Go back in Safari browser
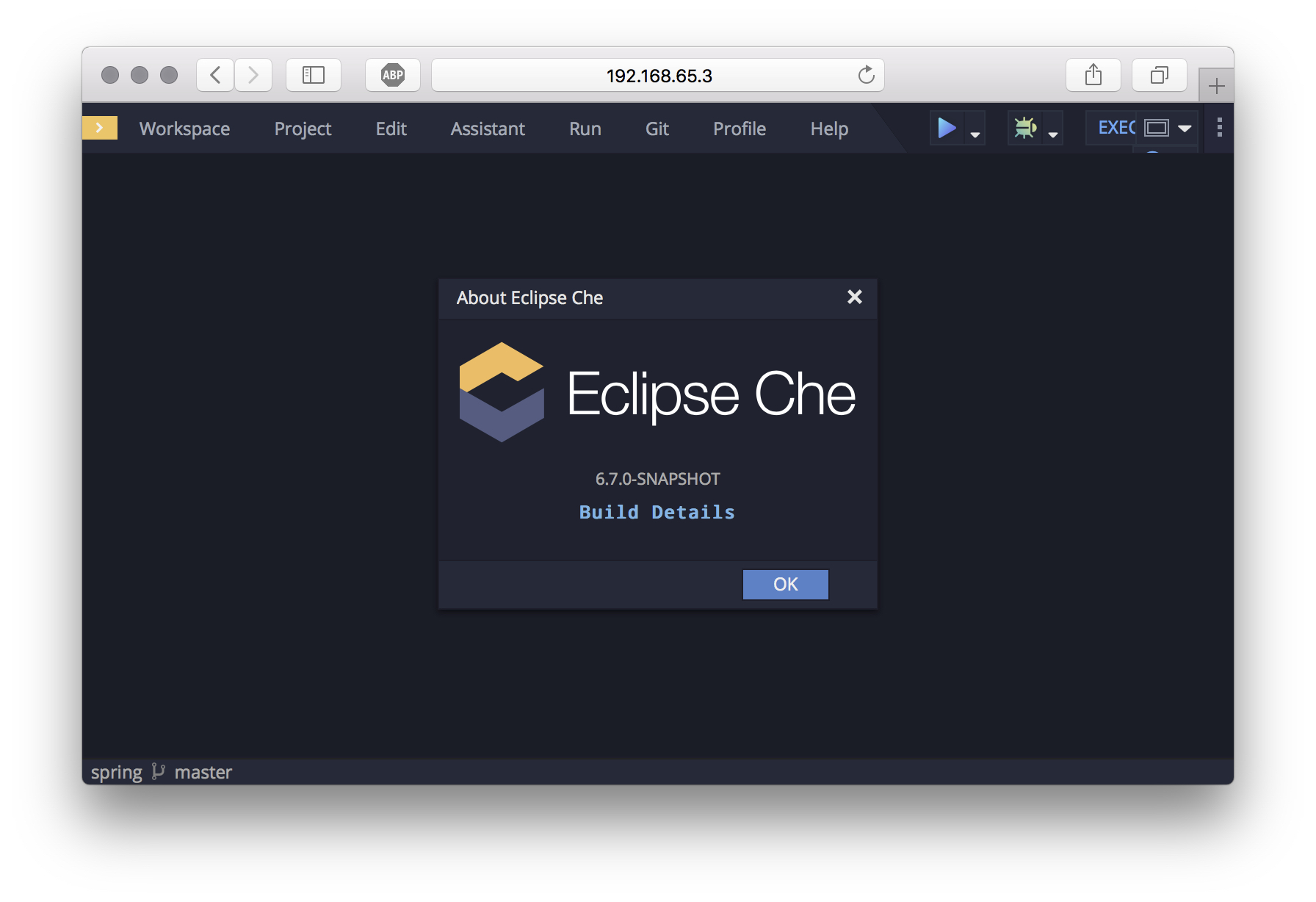This screenshot has height=902, width=1316. pos(215,75)
